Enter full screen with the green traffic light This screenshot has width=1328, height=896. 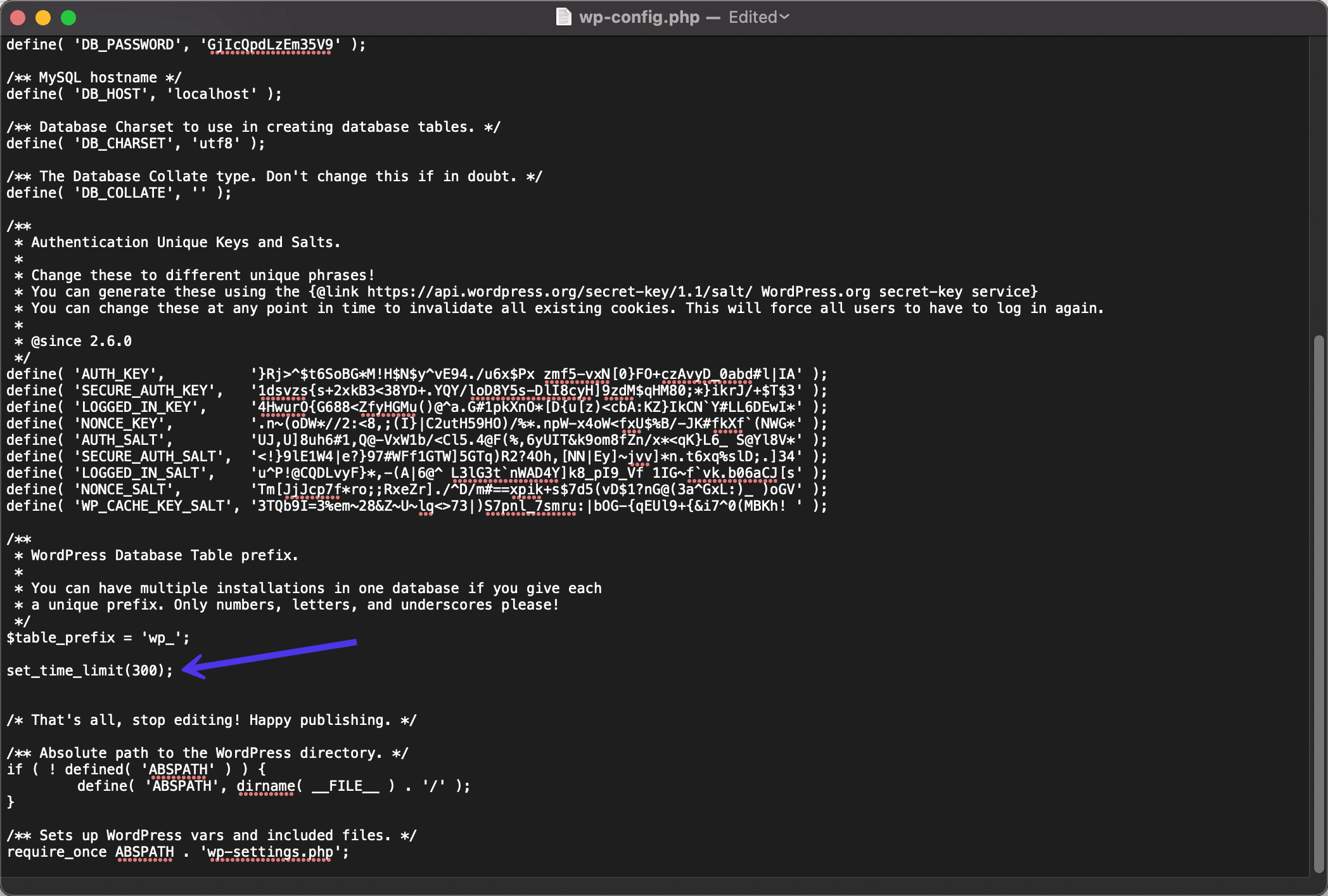pos(68,18)
